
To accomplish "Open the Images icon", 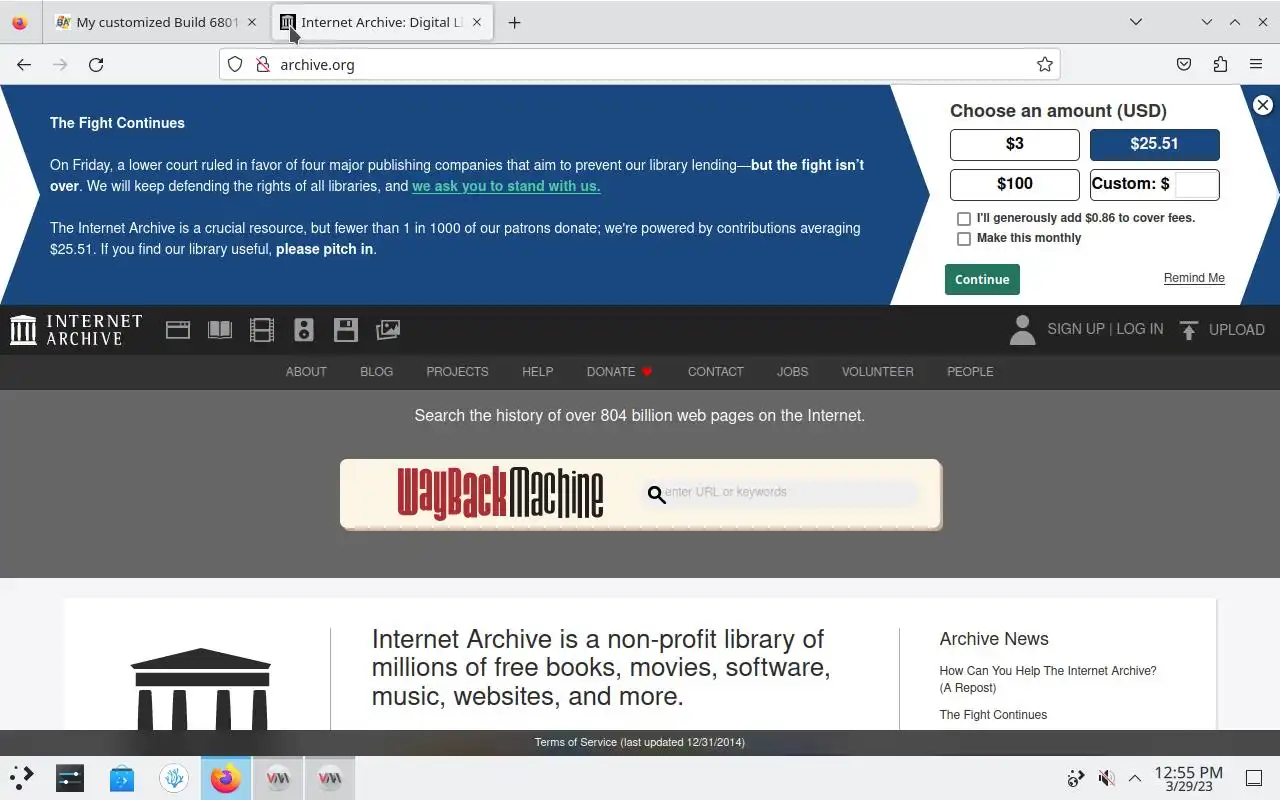I will pos(388,330).
